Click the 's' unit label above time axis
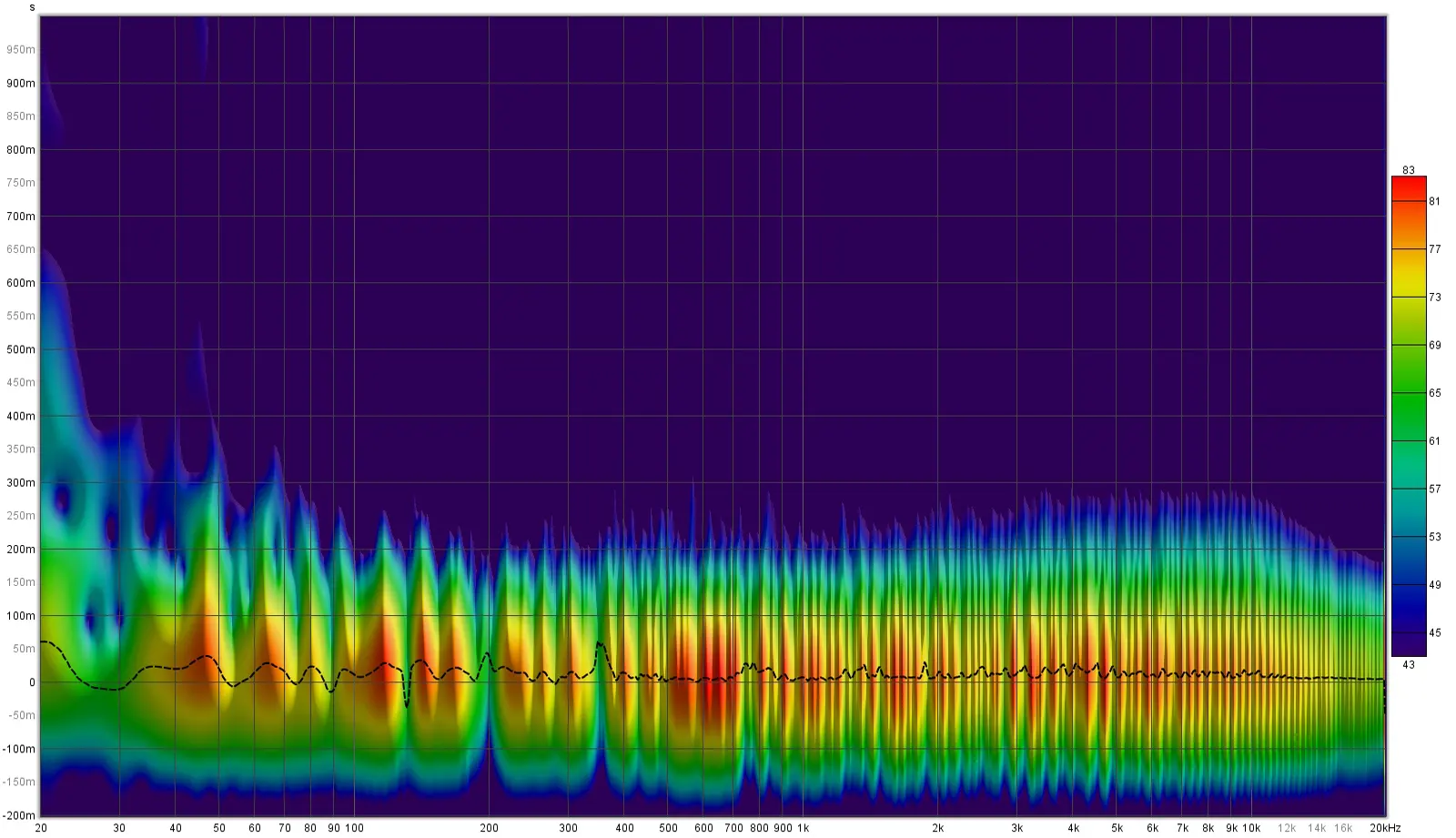Screen dimensions: 1456x838 coord(32,7)
